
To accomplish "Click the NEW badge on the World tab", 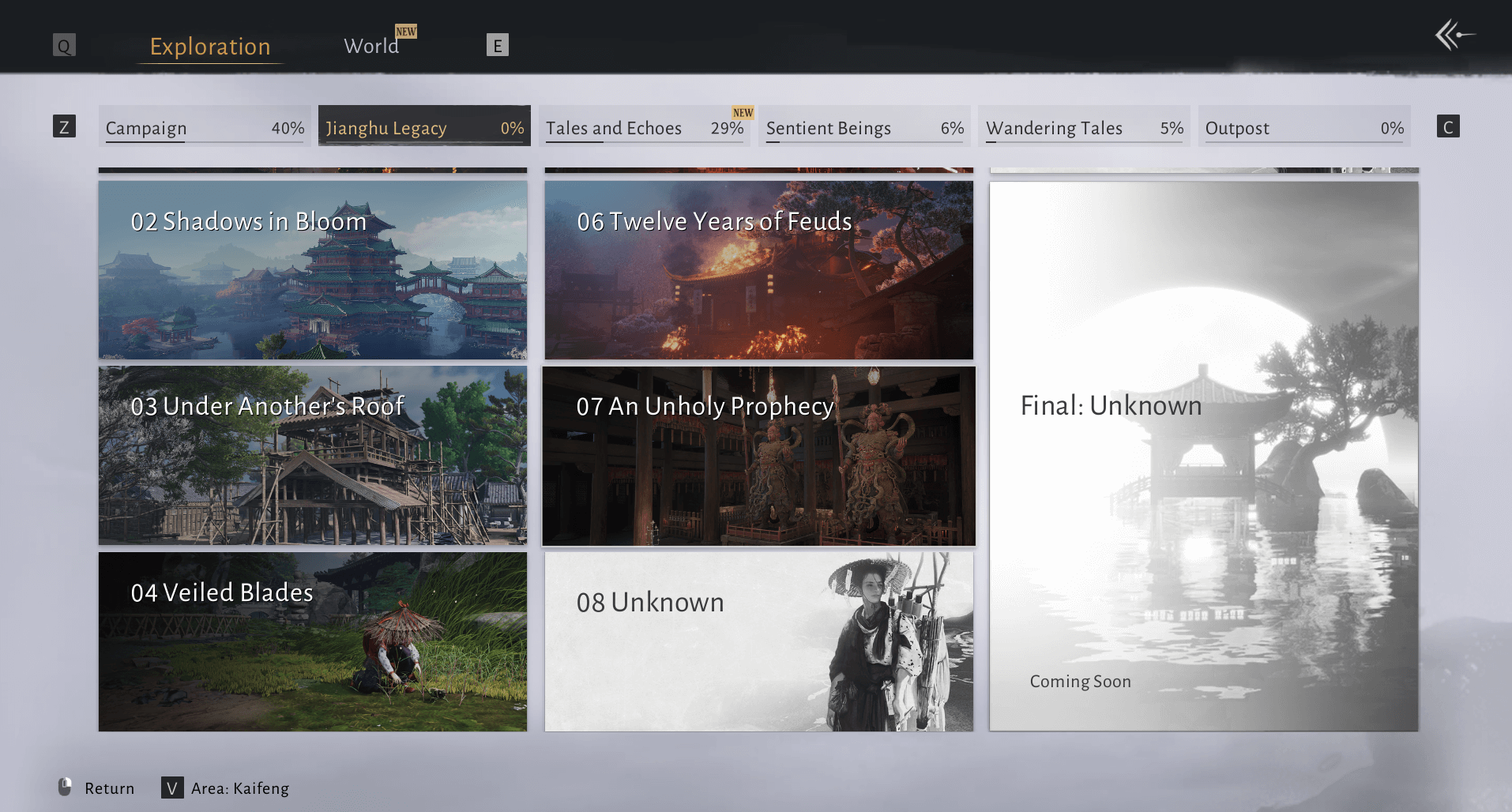I will [406, 32].
